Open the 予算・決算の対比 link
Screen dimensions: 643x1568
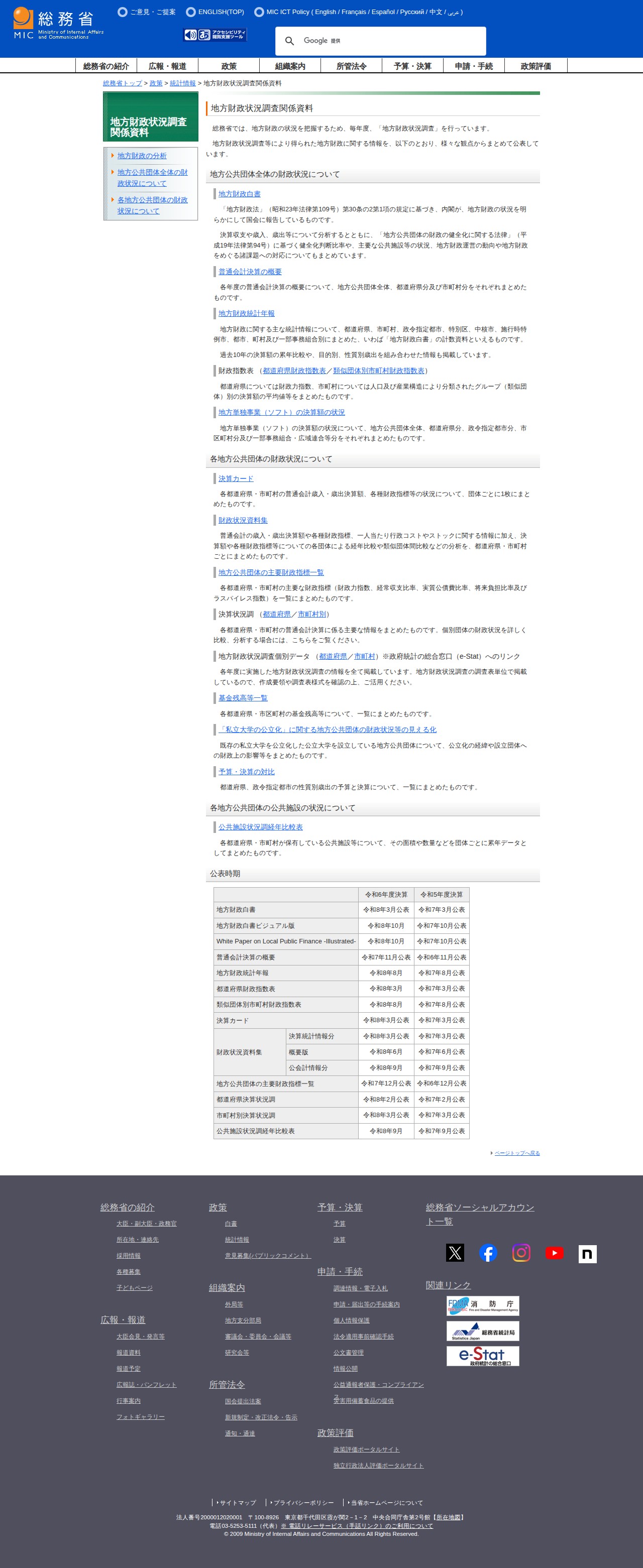pos(247,771)
